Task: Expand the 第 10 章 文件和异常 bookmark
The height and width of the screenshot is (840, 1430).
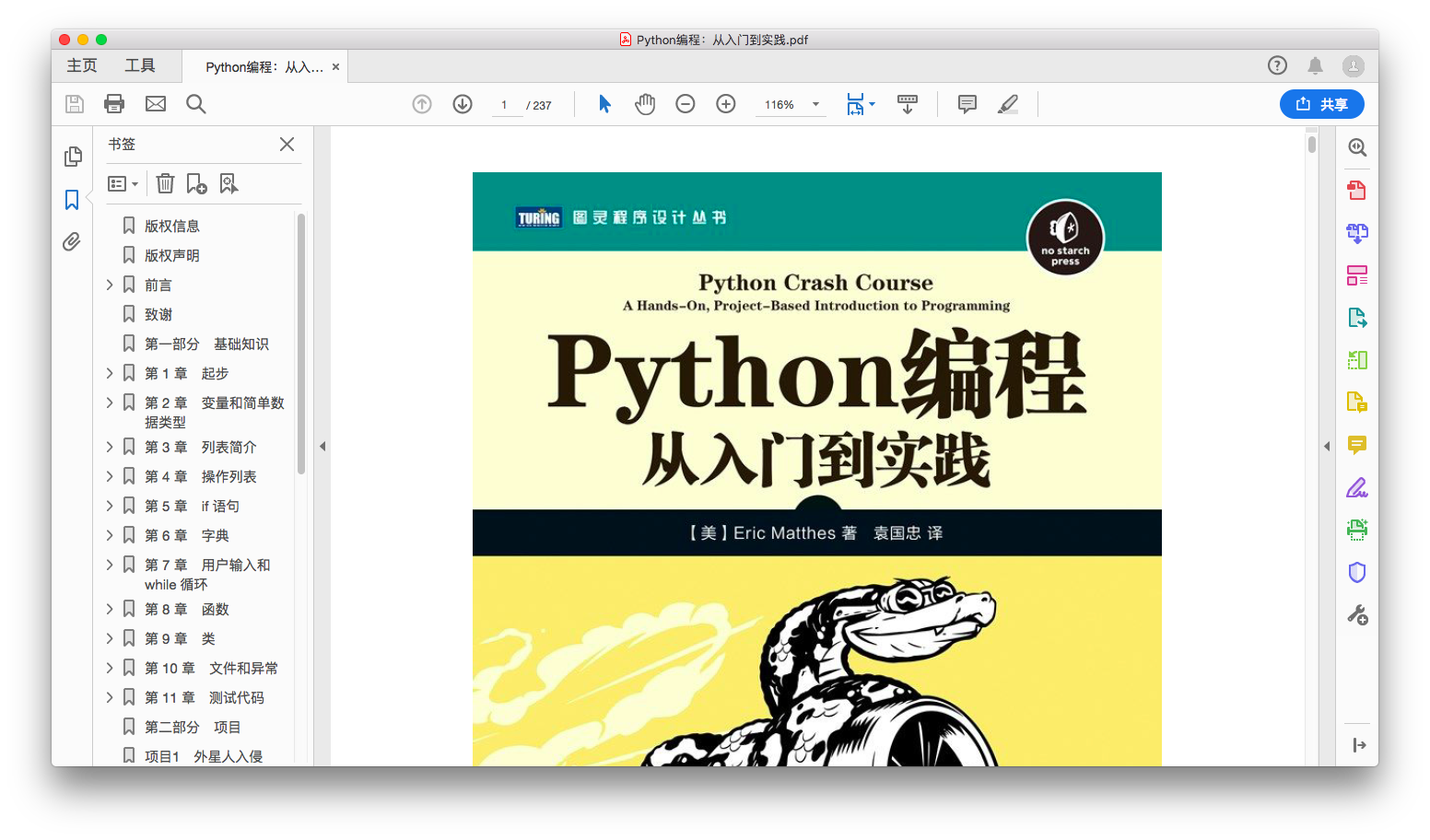Action: [x=110, y=668]
